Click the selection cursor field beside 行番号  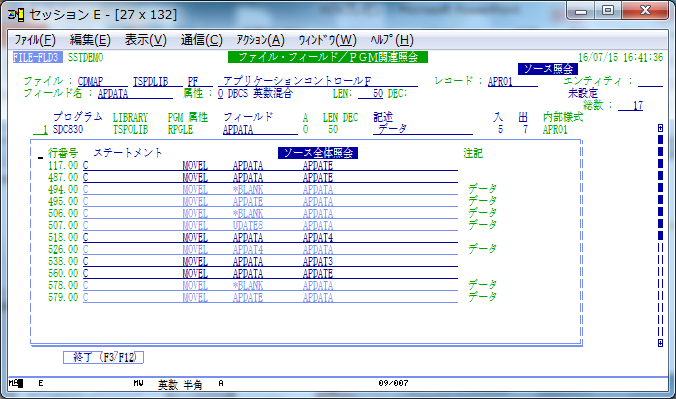(41, 154)
